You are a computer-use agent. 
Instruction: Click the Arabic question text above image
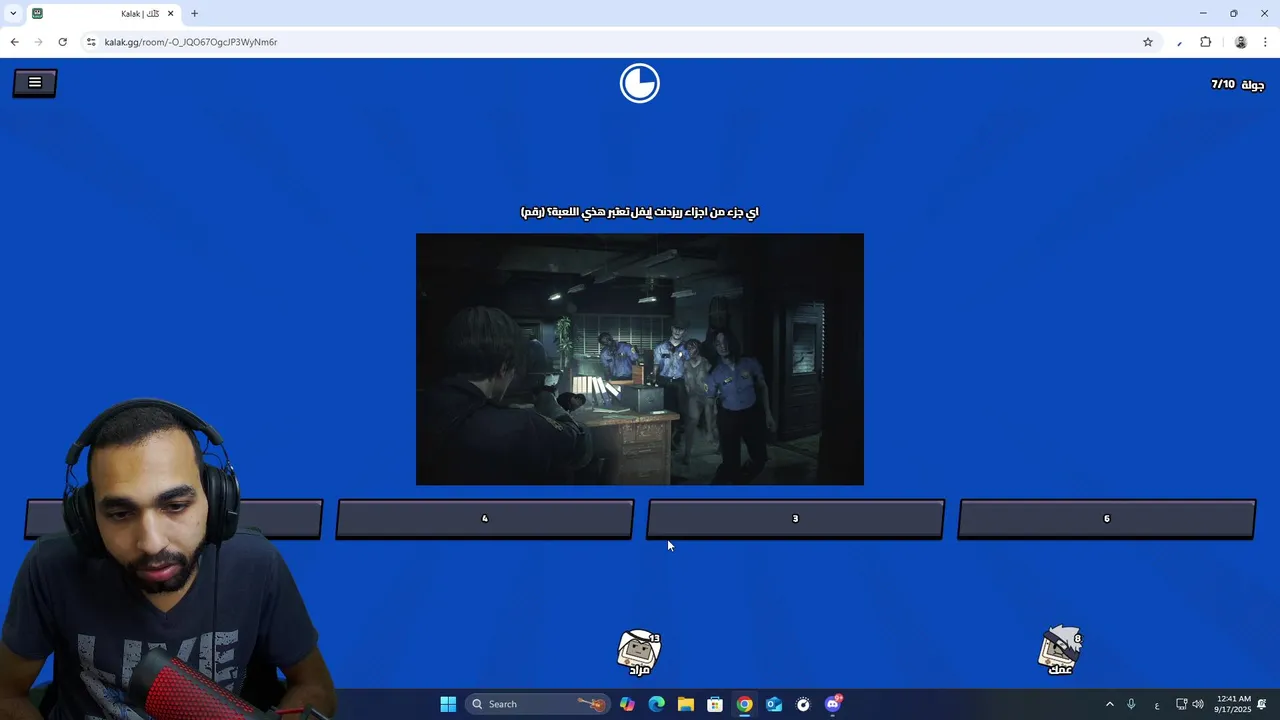pos(640,212)
